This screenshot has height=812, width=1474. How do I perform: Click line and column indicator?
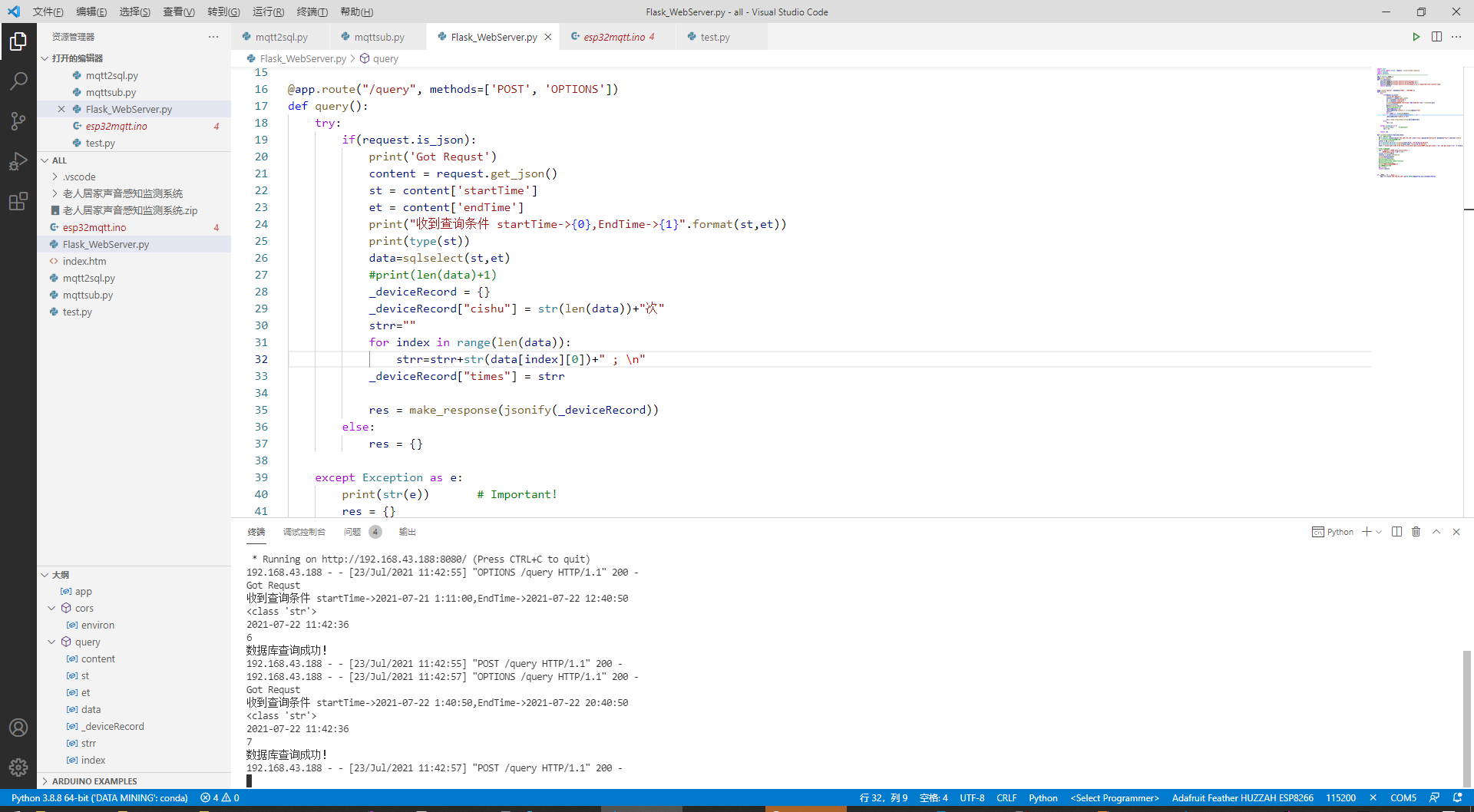884,798
